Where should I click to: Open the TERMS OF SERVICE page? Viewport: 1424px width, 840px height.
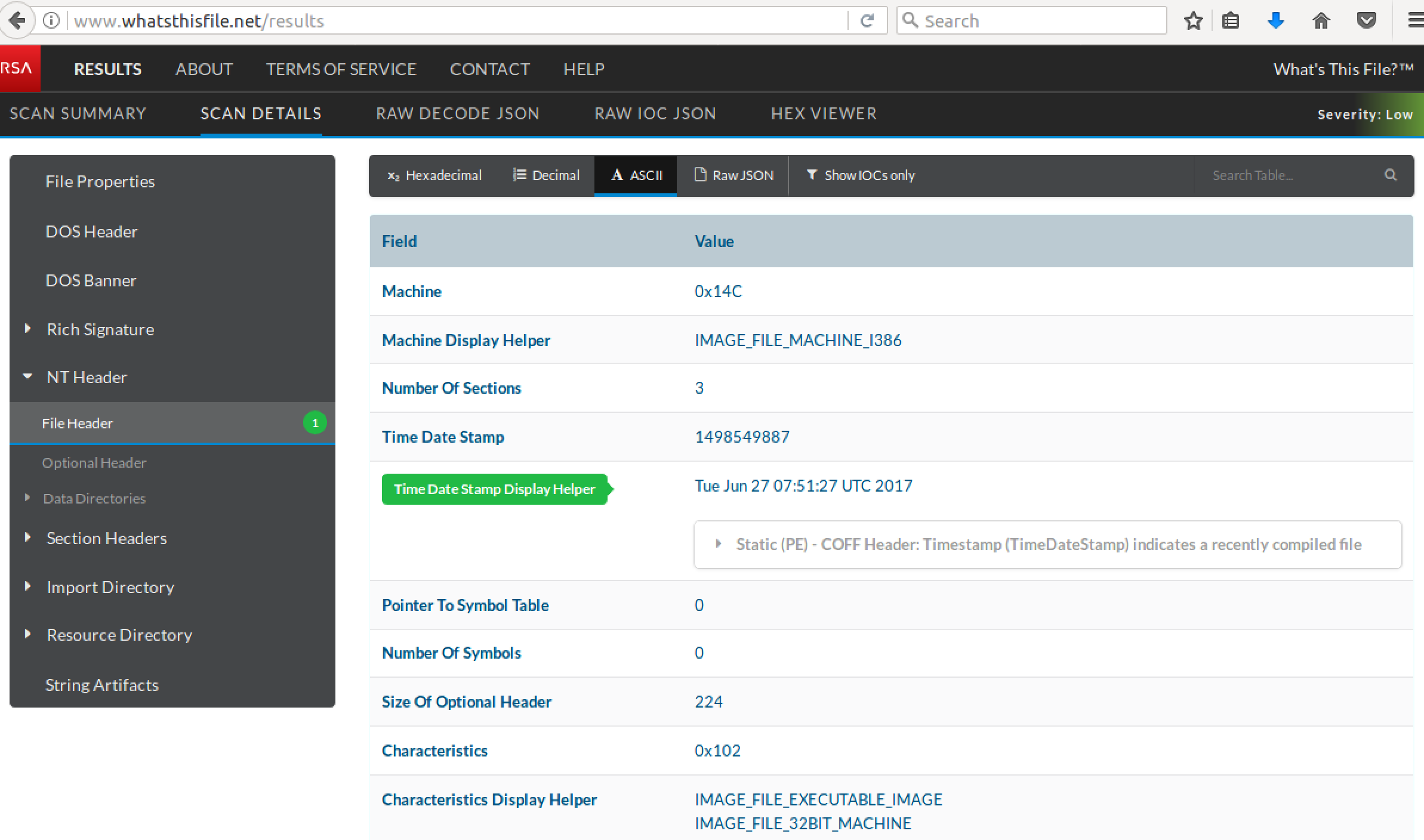click(341, 69)
